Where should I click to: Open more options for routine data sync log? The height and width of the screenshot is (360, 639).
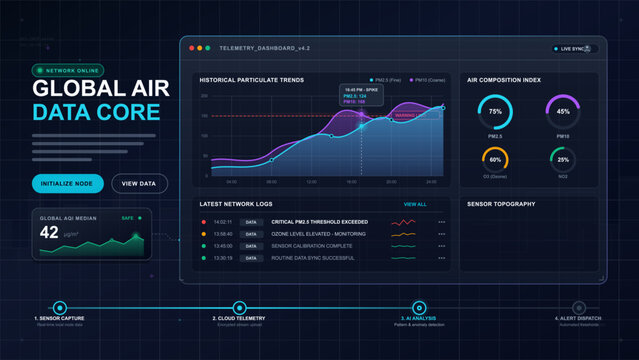pos(441,258)
